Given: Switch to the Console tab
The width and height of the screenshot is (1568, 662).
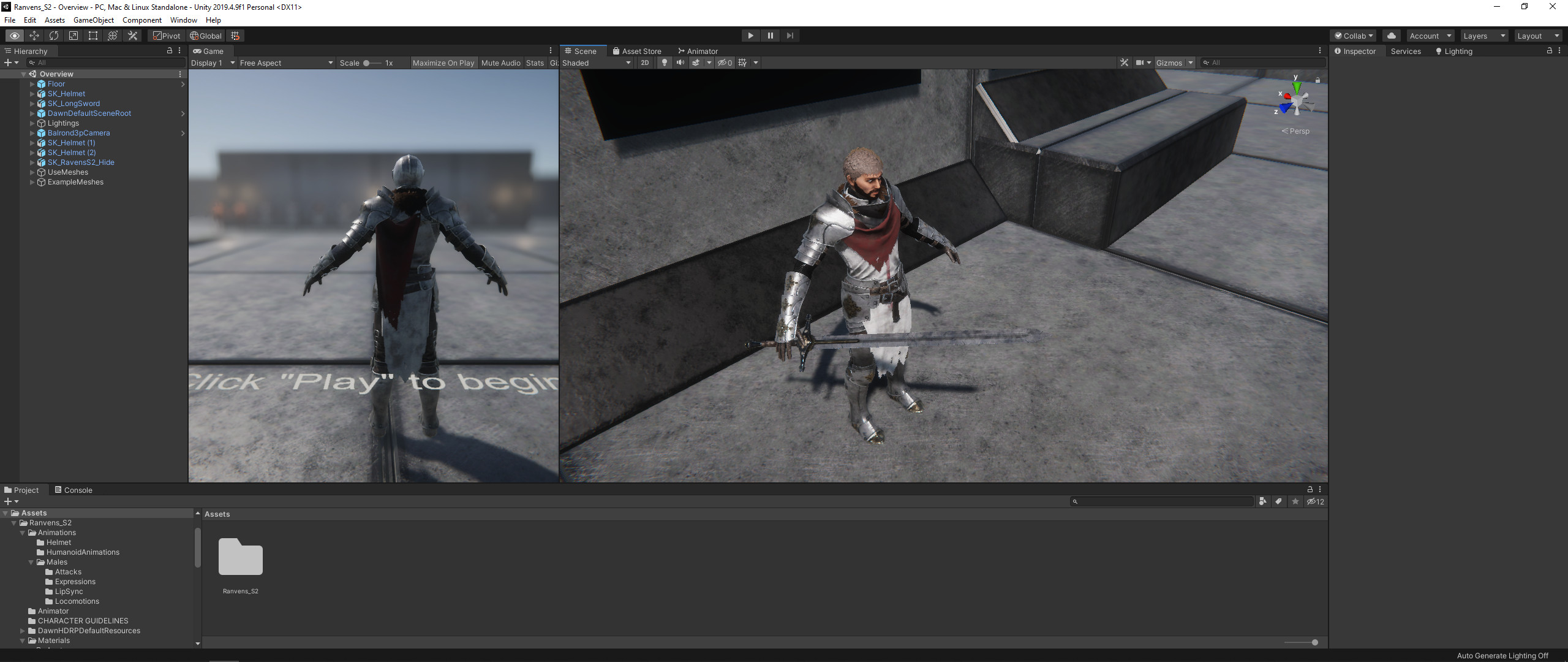Looking at the screenshot, I should click(73, 490).
